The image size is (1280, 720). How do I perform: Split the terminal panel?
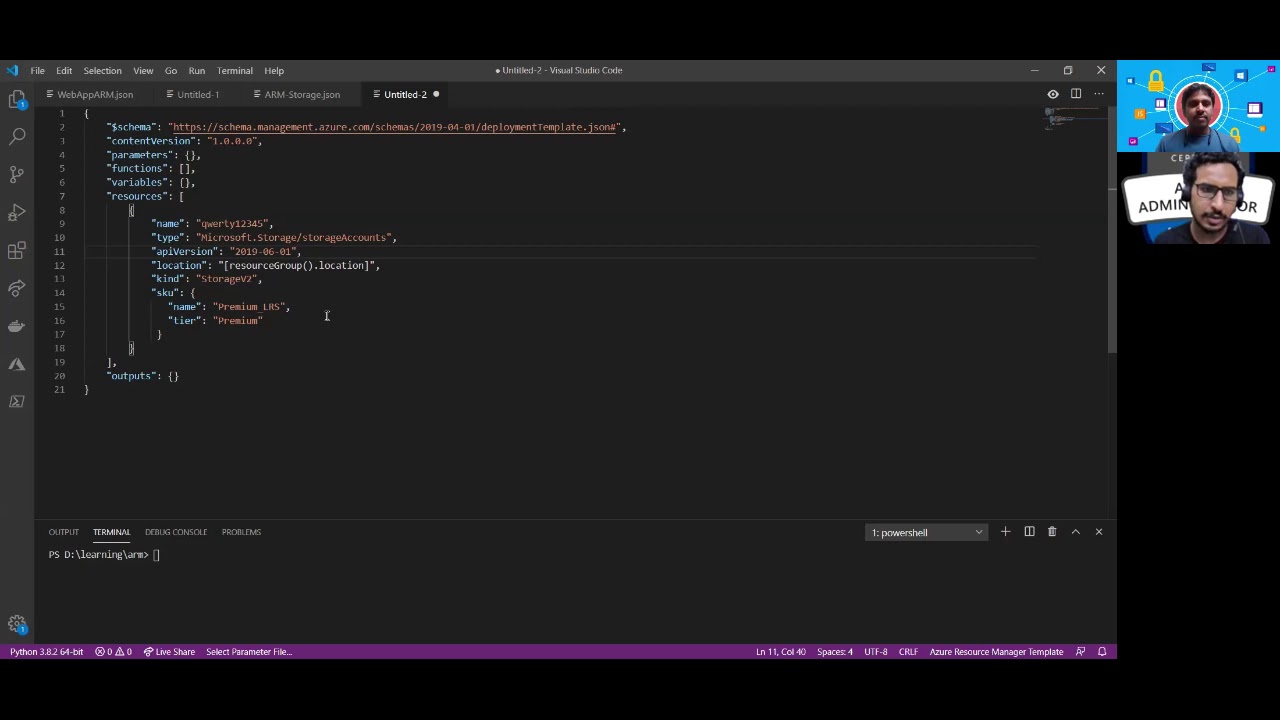pos(1029,532)
